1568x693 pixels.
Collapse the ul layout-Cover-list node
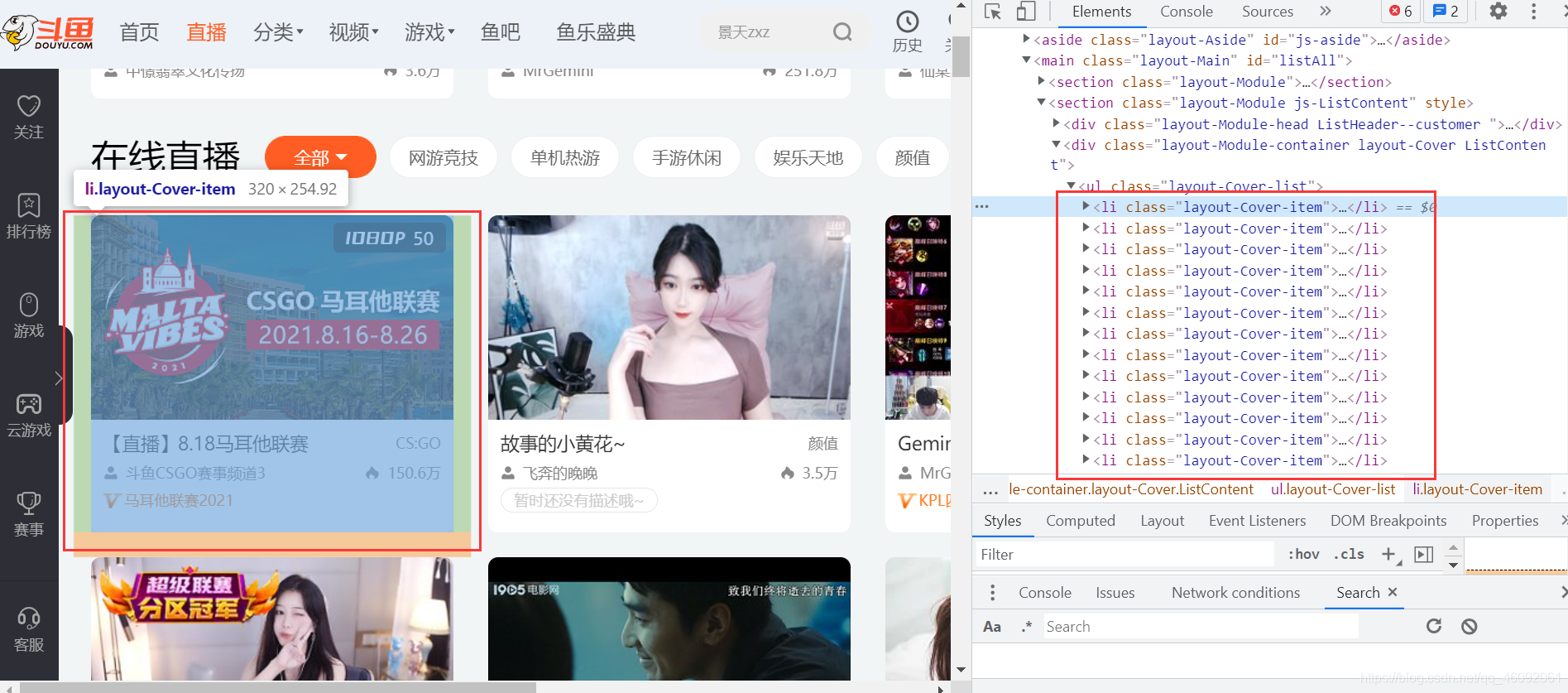[1071, 185]
